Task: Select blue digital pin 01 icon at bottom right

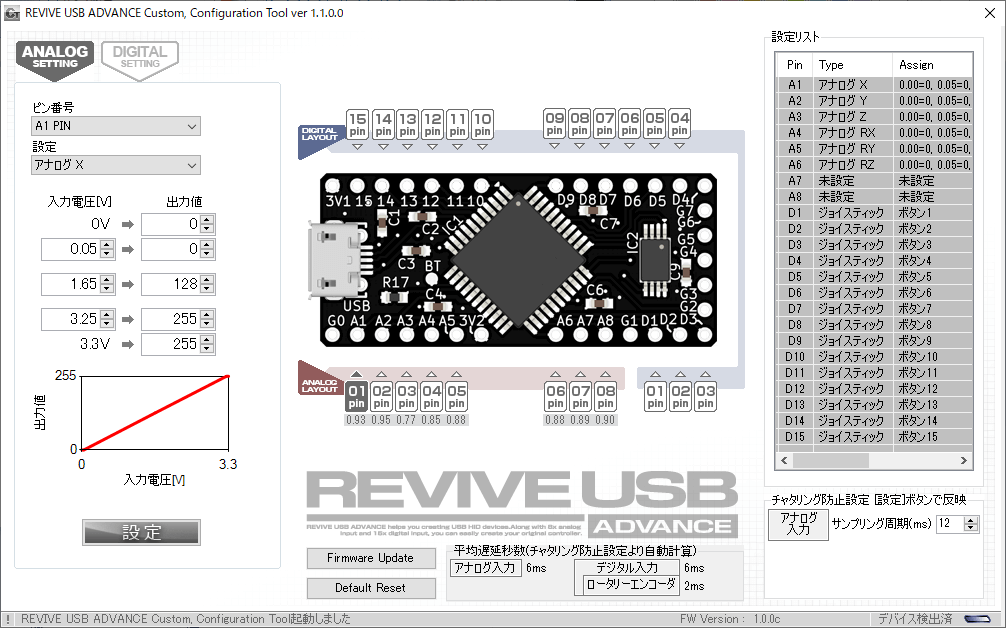Action: coord(655,397)
